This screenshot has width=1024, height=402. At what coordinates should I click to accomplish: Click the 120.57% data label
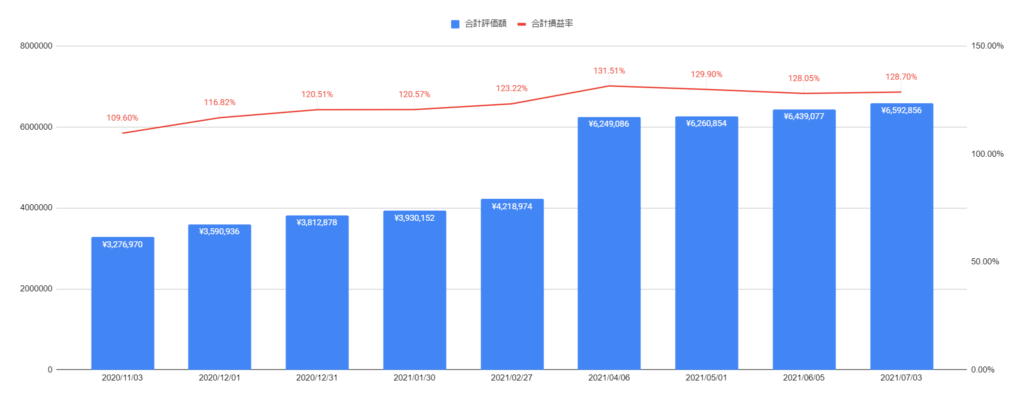pos(415,95)
